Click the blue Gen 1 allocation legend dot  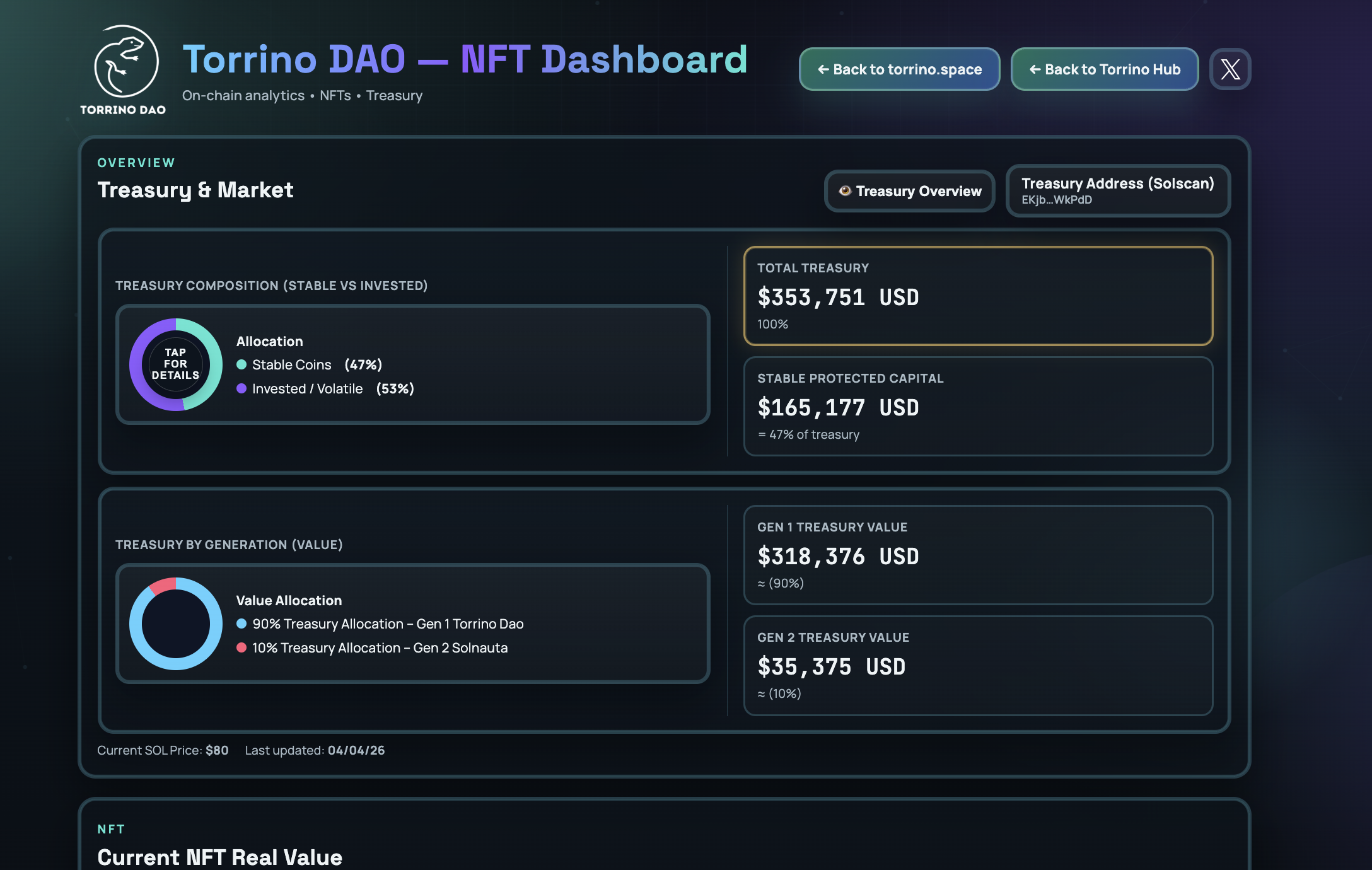coord(241,623)
